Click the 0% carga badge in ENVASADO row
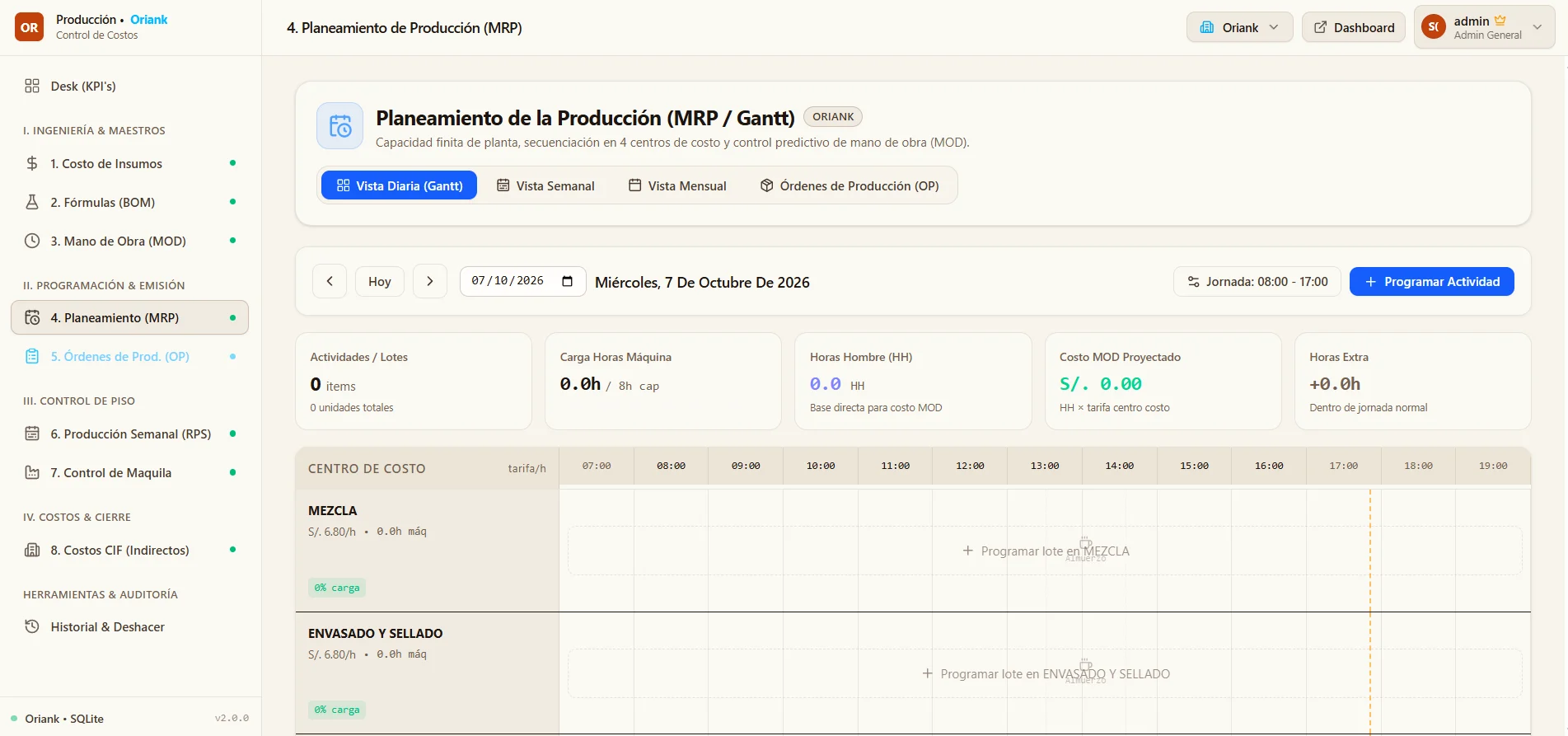The image size is (1568, 736). (337, 710)
